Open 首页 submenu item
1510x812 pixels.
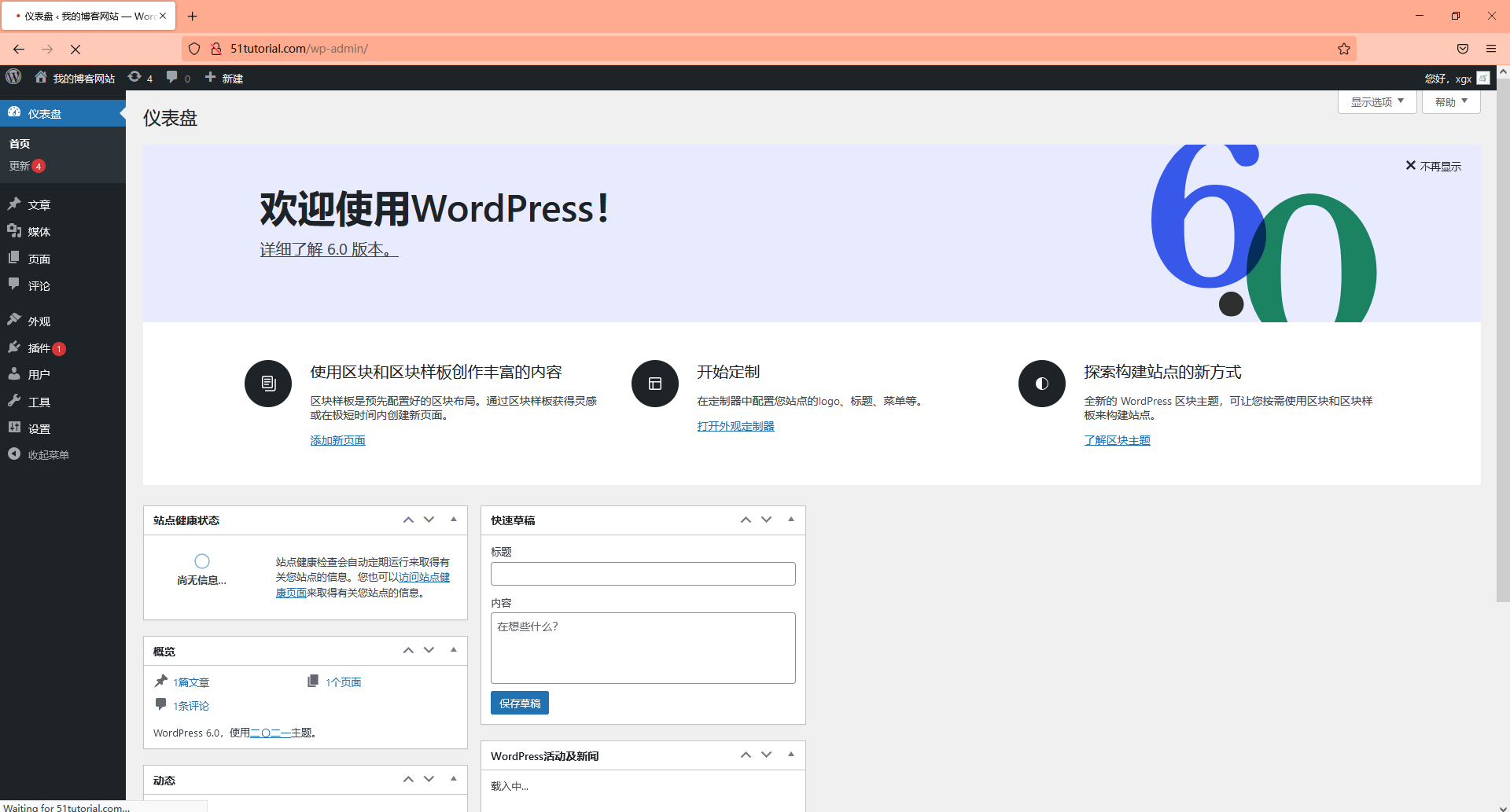click(x=20, y=144)
